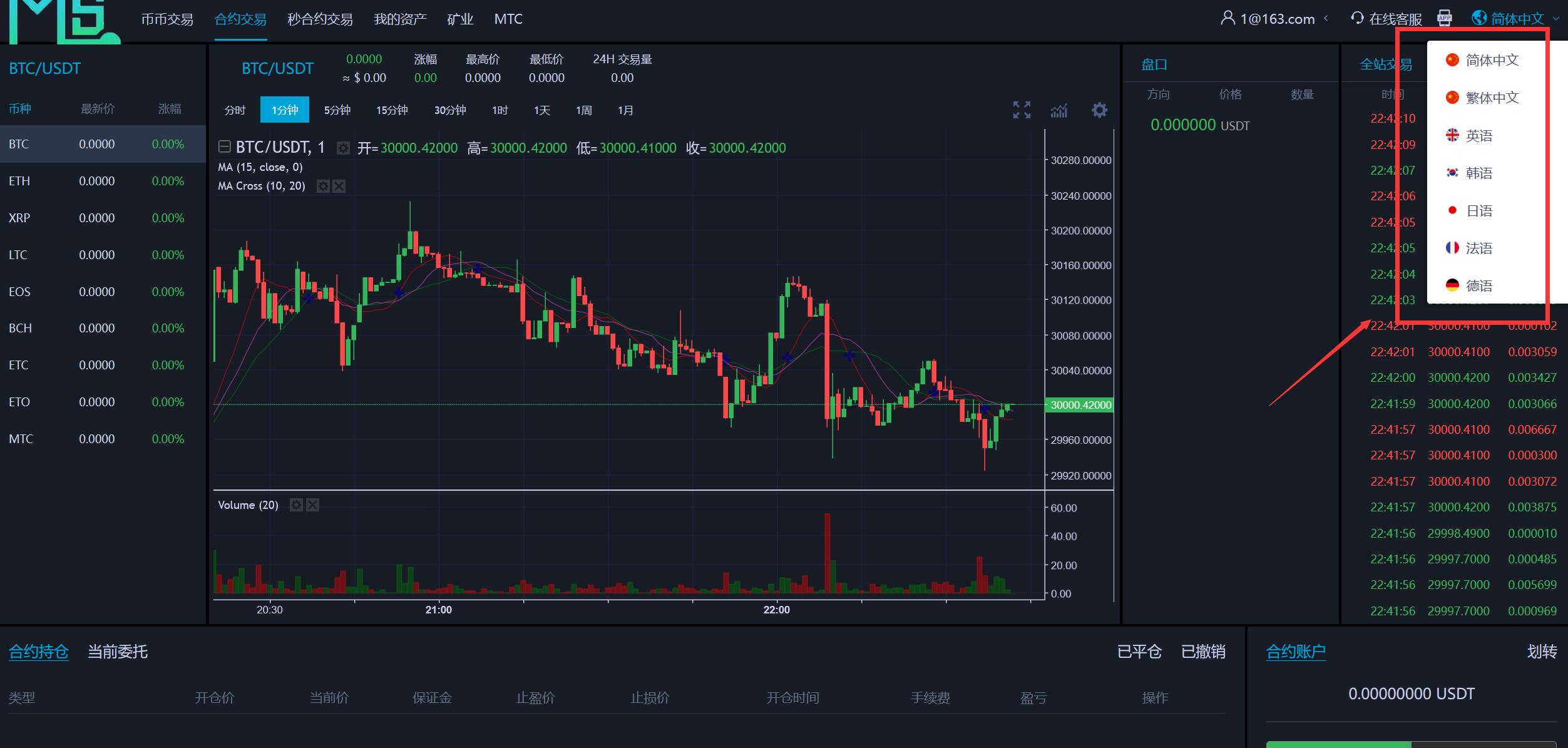This screenshot has width=1568, height=748.
Task: Click the Japan flag beside 日语
Action: [1452, 210]
